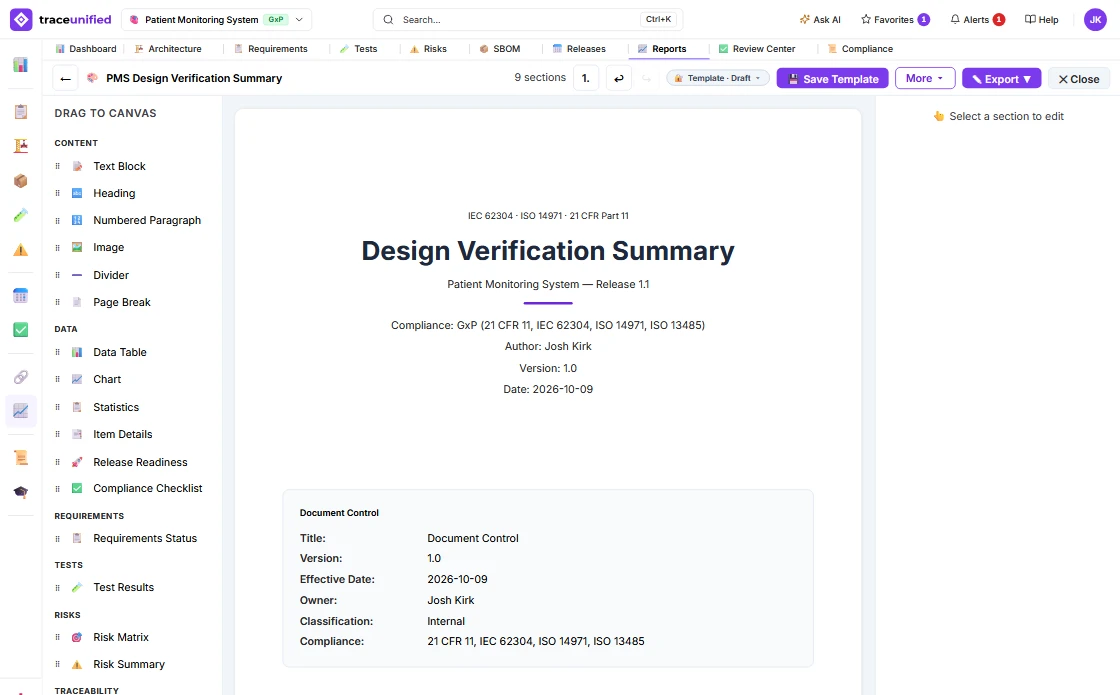Screen dimensions: 1120x695
Task: Select the Numbered Paragraph component icon
Action: tap(77, 220)
